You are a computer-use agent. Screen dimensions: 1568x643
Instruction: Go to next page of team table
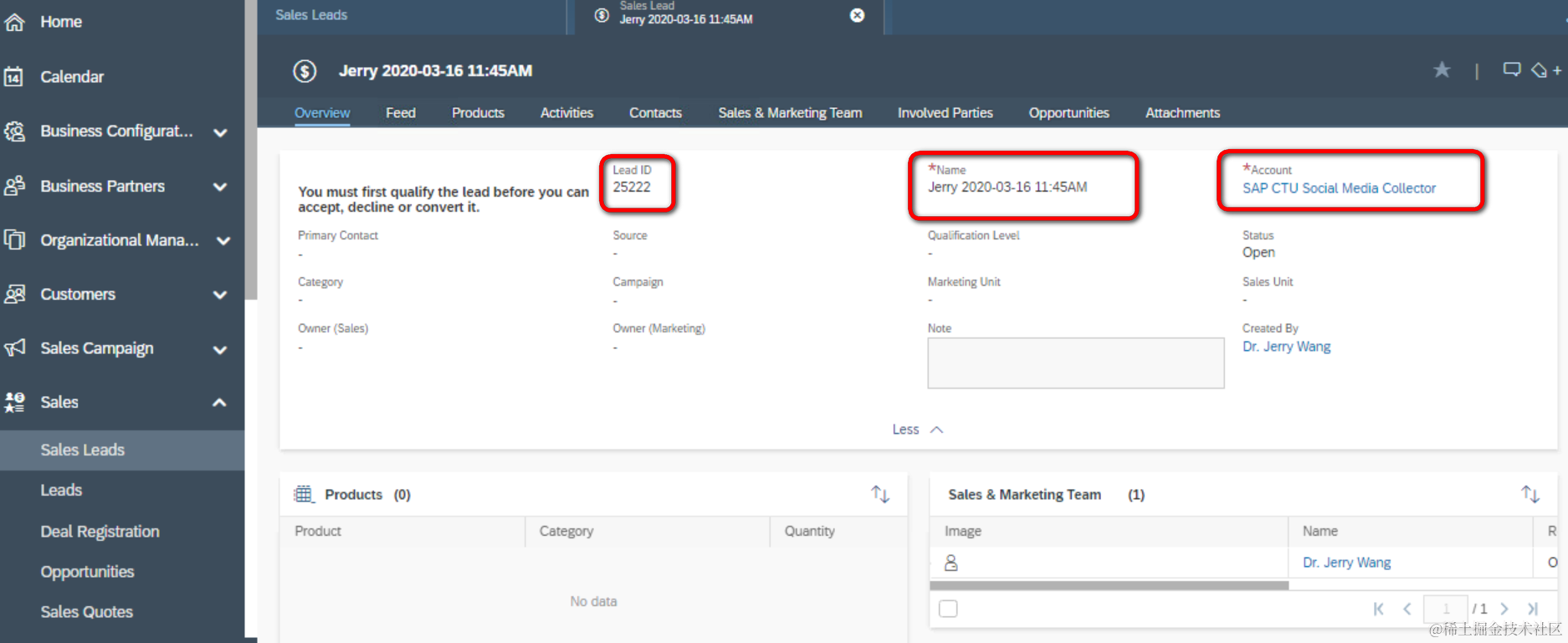click(1504, 609)
